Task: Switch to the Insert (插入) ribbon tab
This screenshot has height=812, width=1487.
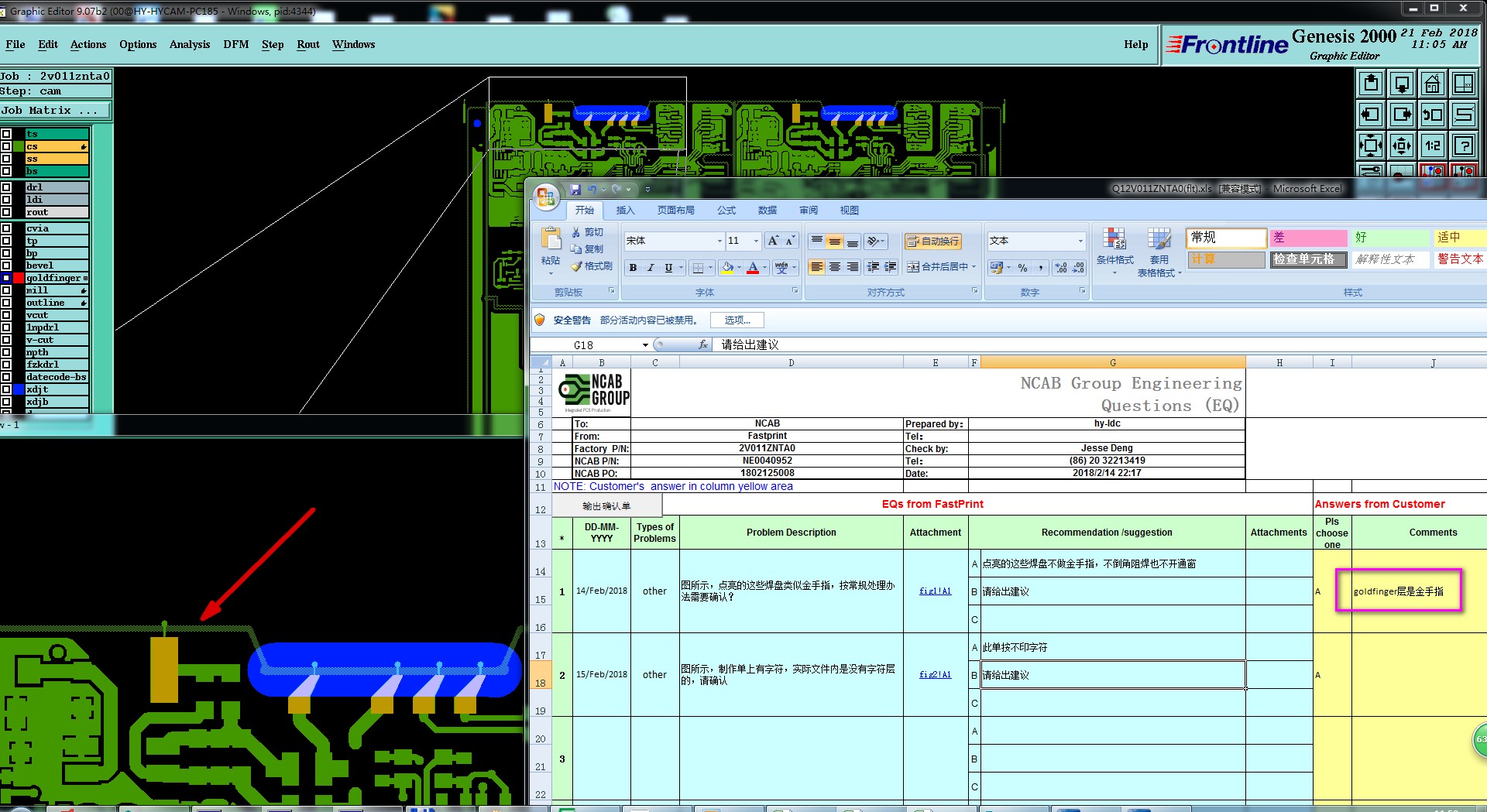Action: (625, 211)
